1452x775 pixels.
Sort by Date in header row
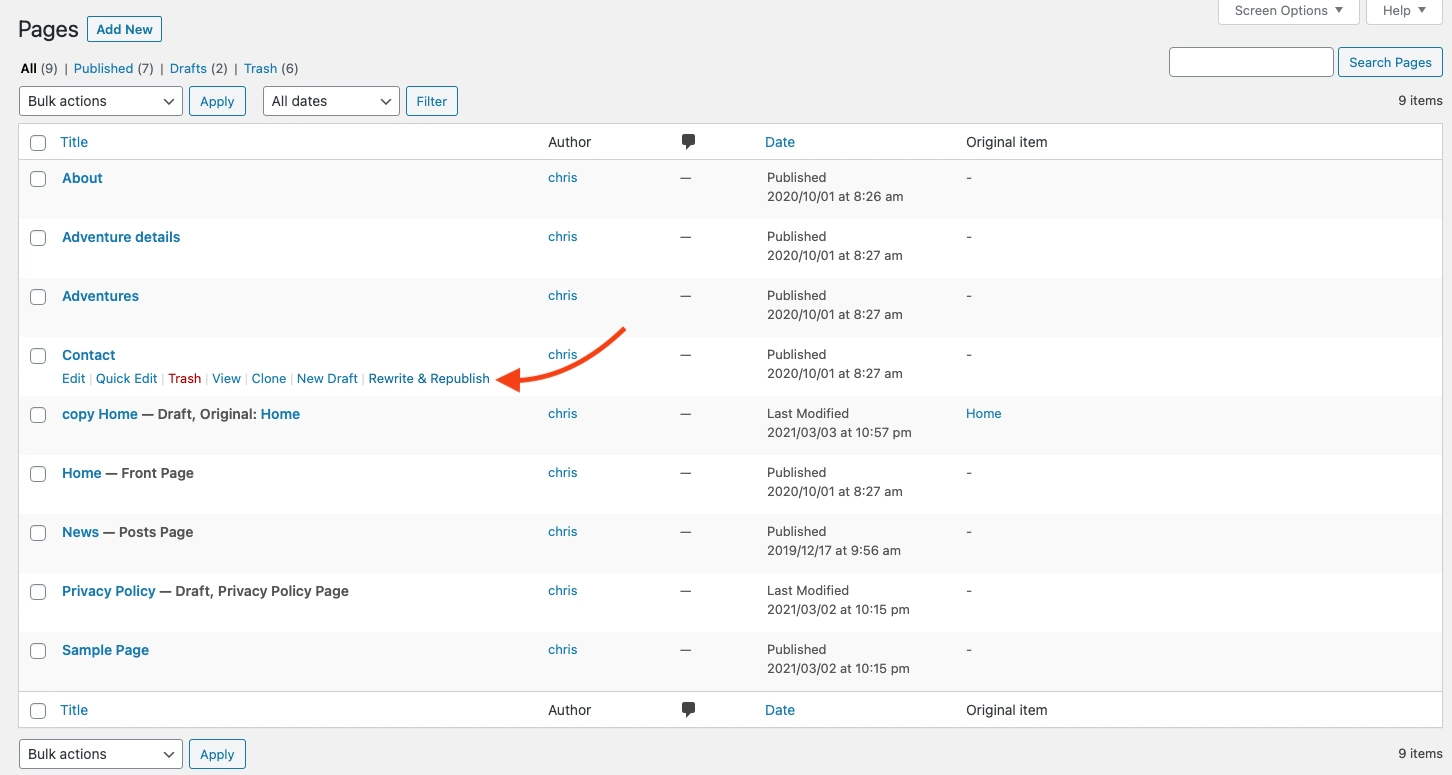(x=780, y=142)
